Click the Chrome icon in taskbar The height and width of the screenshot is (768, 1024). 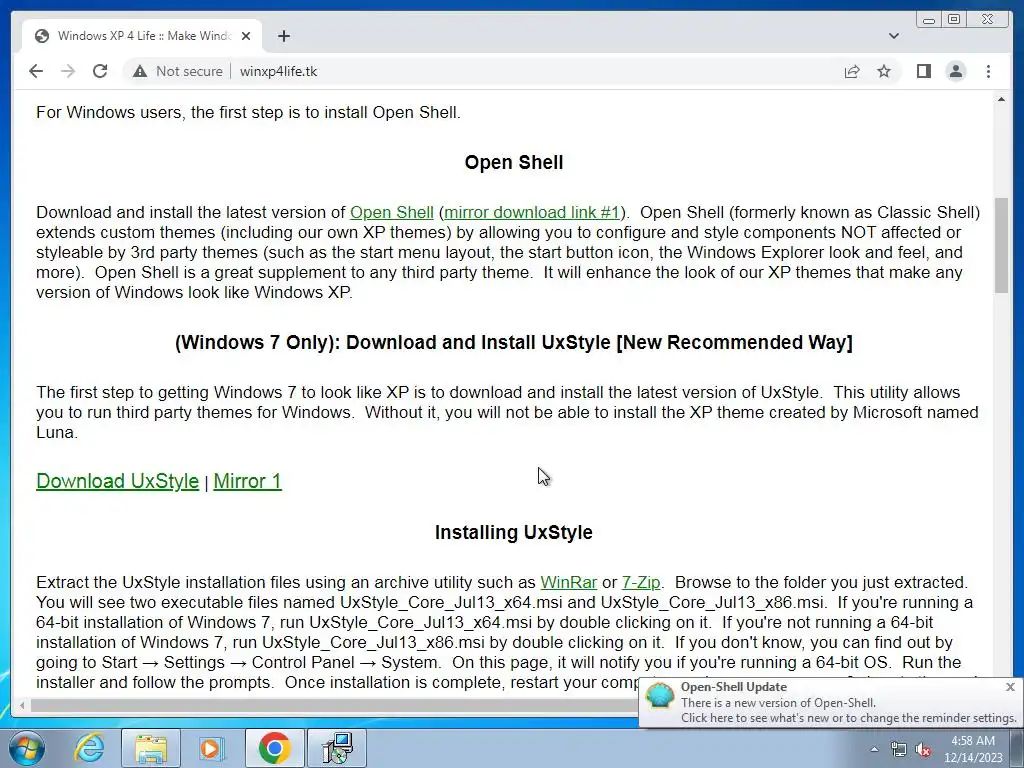point(274,748)
